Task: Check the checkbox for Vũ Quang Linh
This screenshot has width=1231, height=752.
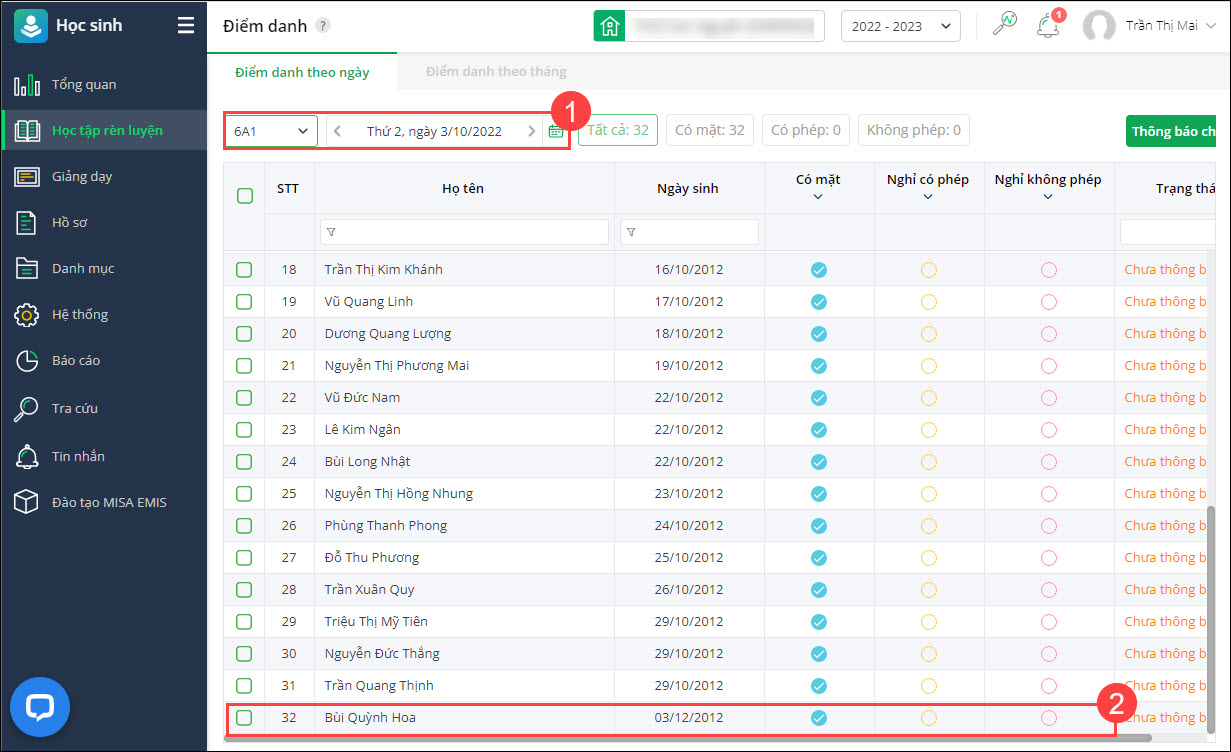Action: pyautogui.click(x=244, y=301)
